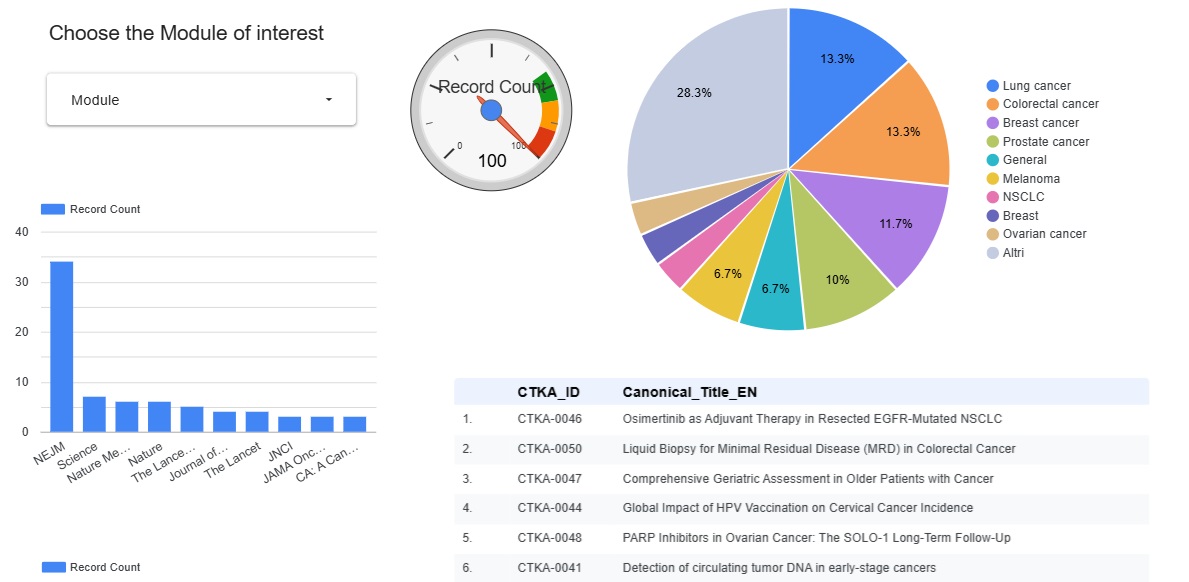Select the Science bar in the chart
The image size is (1189, 582).
pos(94,413)
